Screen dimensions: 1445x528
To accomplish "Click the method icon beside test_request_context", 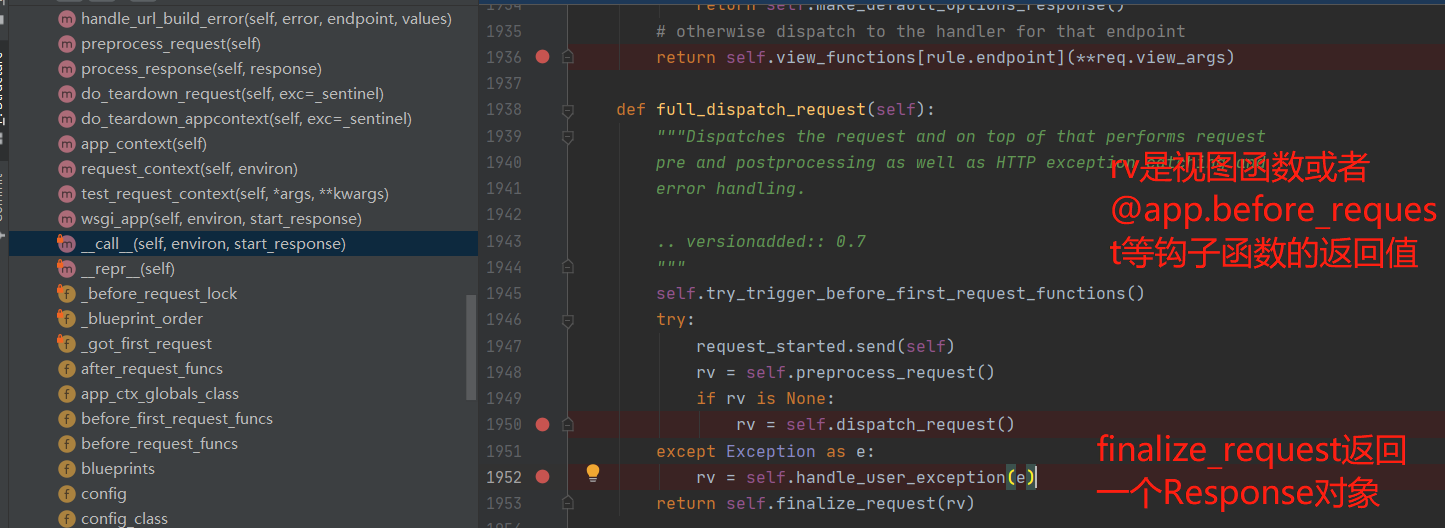I will [x=67, y=194].
